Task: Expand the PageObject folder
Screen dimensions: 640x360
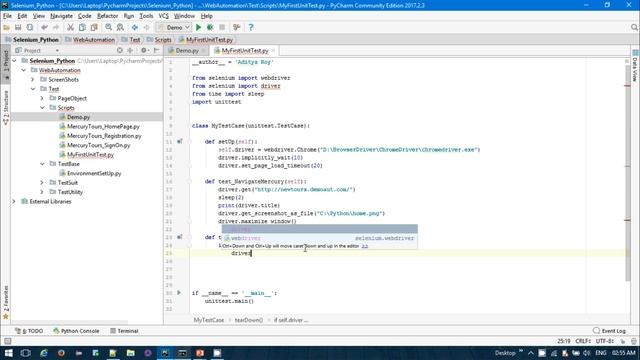Action: point(42,98)
